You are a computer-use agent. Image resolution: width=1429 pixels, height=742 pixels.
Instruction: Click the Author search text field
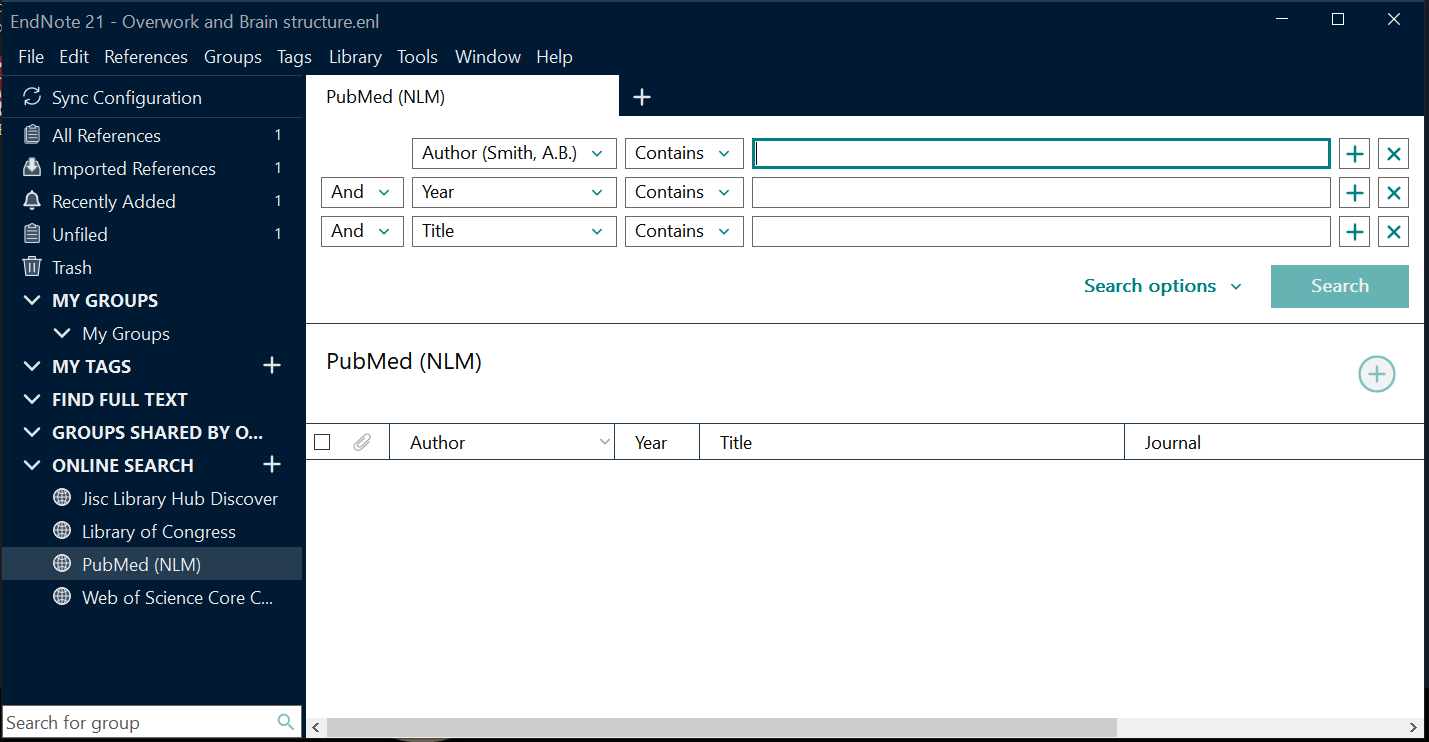point(1041,153)
